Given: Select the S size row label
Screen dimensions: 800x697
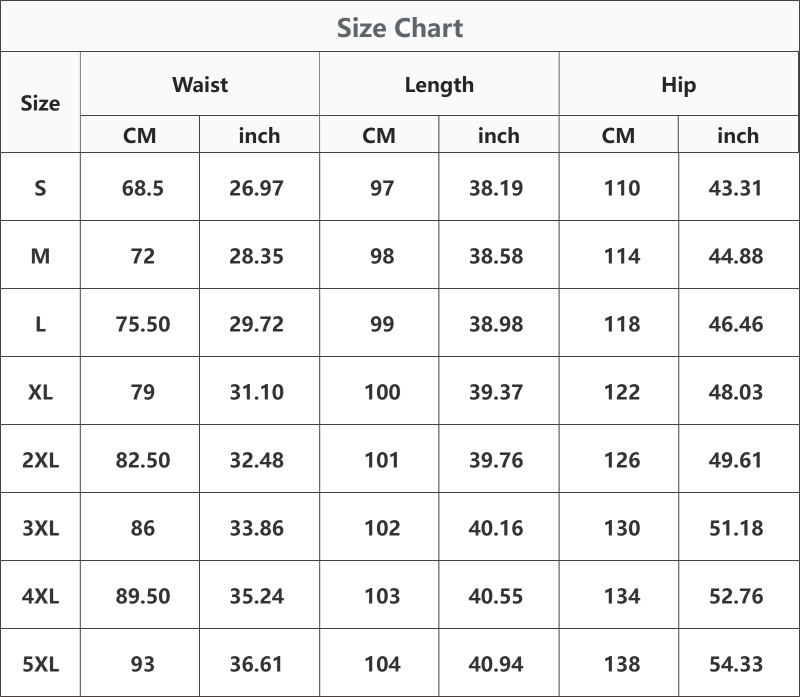Looking at the screenshot, I should point(40,188).
